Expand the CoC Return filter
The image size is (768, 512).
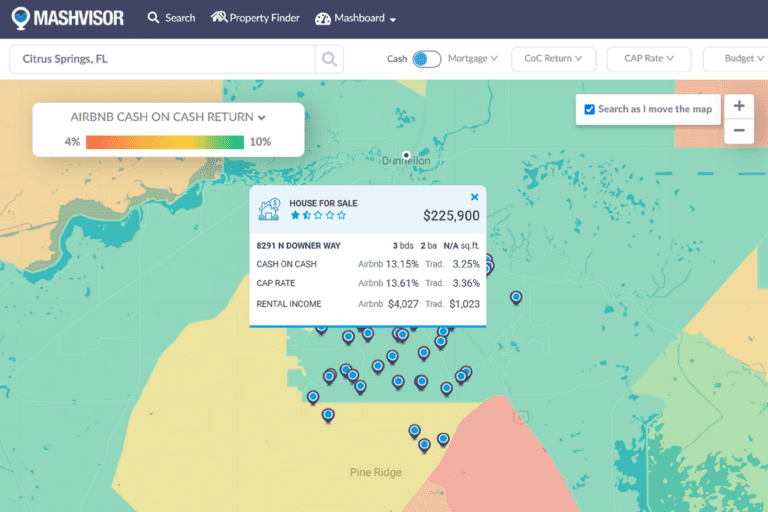(x=553, y=59)
